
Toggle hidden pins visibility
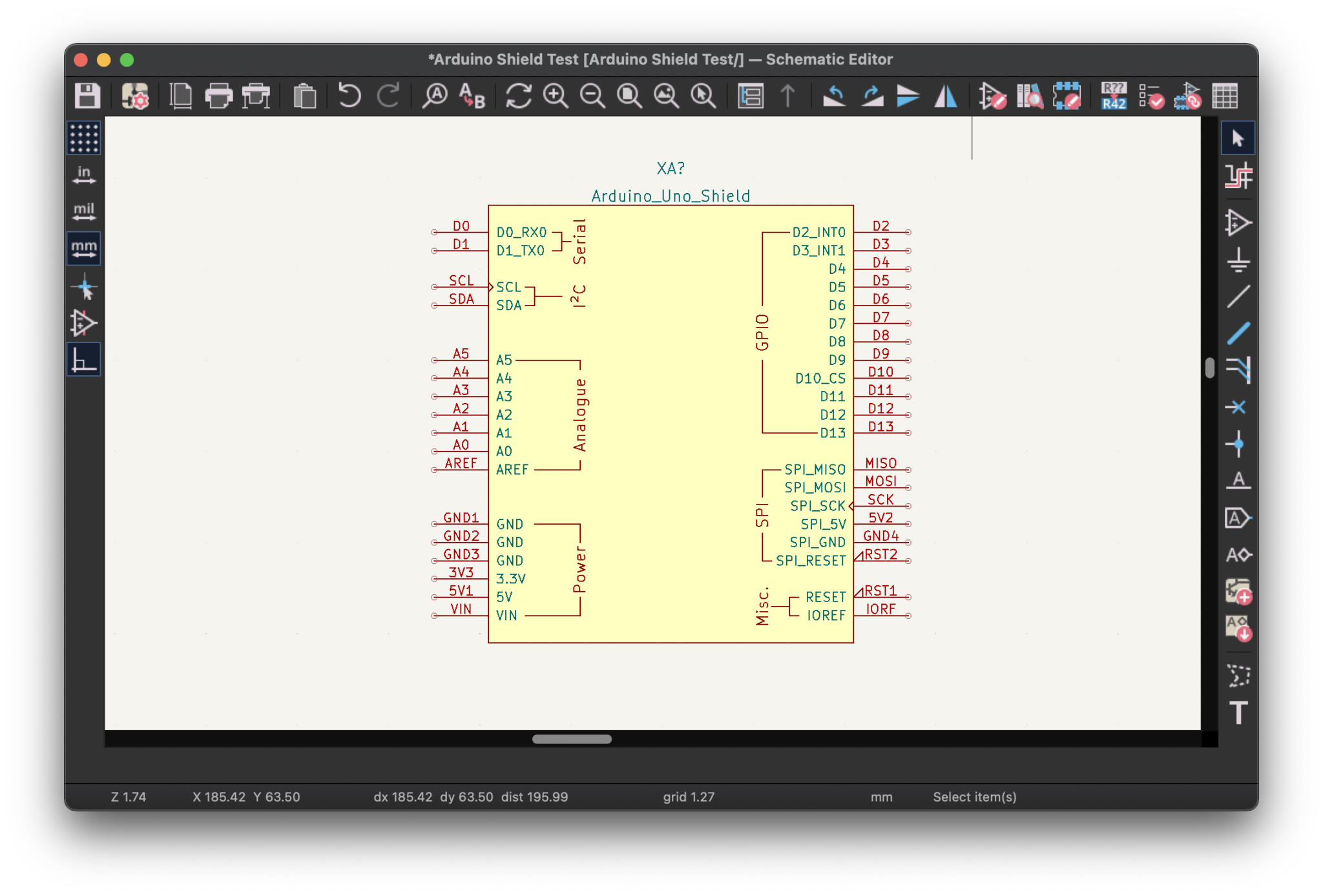pyautogui.click(x=84, y=323)
